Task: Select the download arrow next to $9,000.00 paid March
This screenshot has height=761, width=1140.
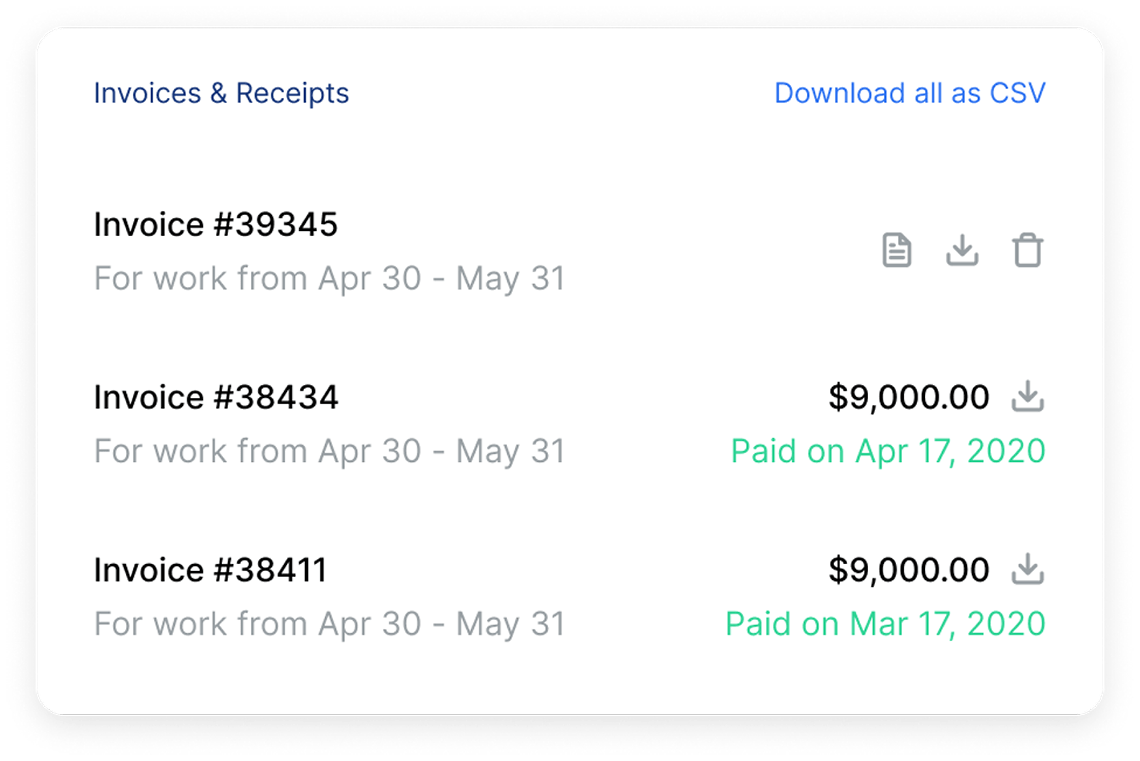Action: [1028, 569]
